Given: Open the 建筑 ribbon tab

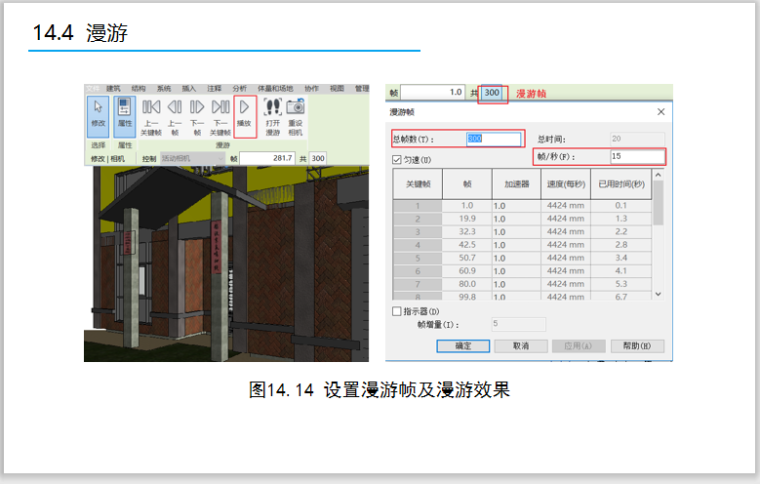Looking at the screenshot, I should coord(114,88).
